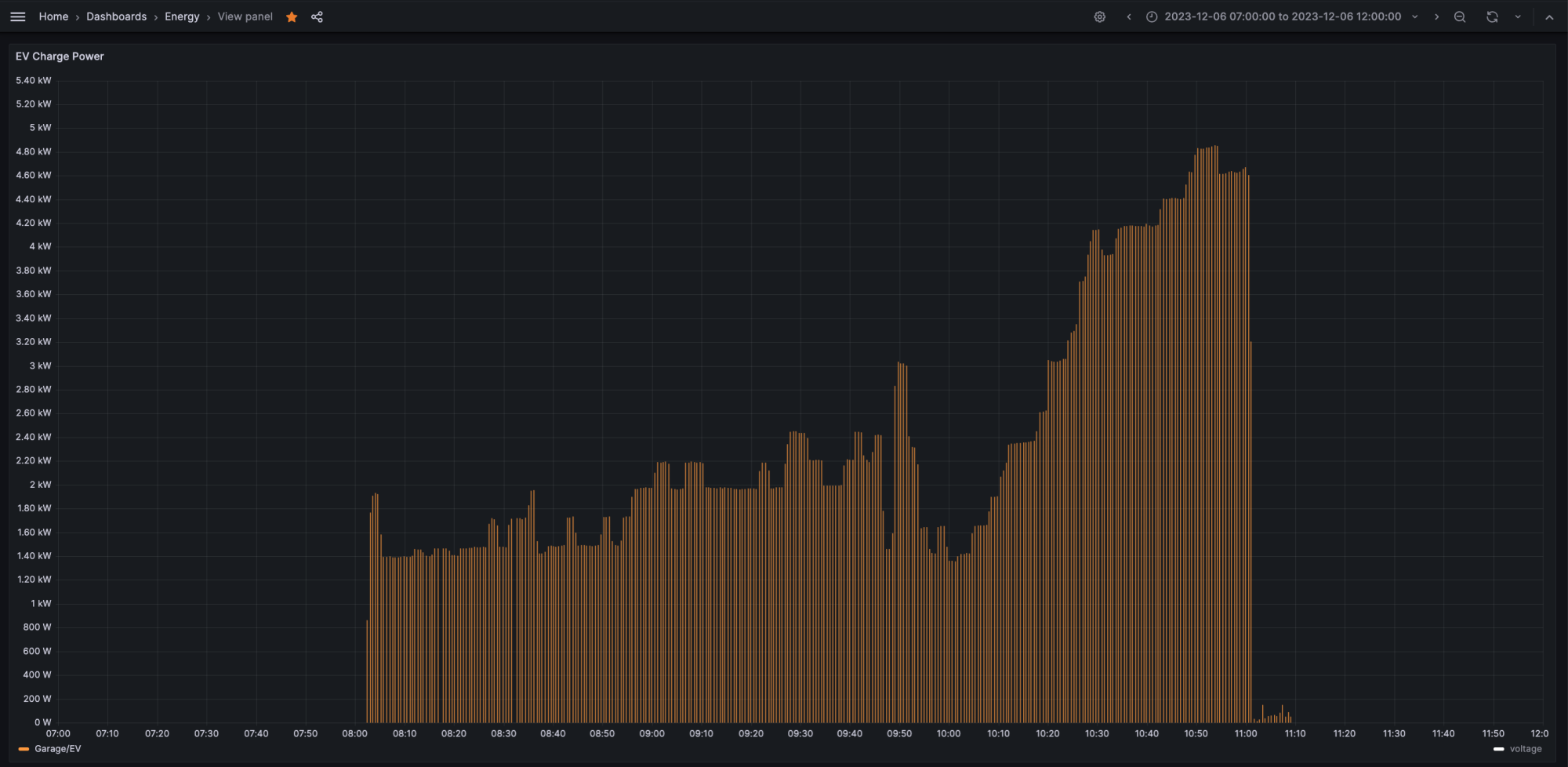Click the 09:00 x-axis label

(652, 734)
